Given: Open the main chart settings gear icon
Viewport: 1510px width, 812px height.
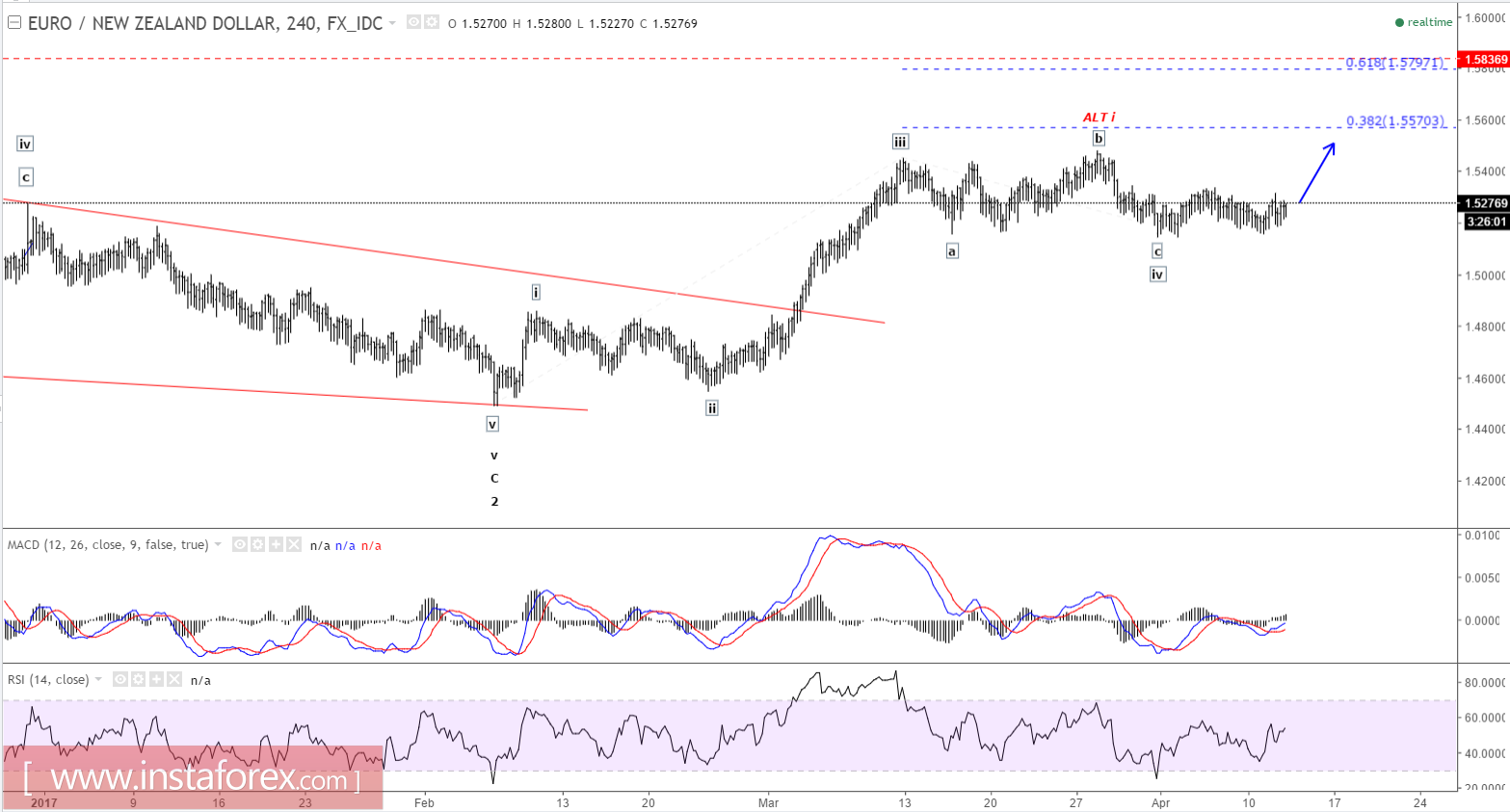Looking at the screenshot, I should pos(432,21).
